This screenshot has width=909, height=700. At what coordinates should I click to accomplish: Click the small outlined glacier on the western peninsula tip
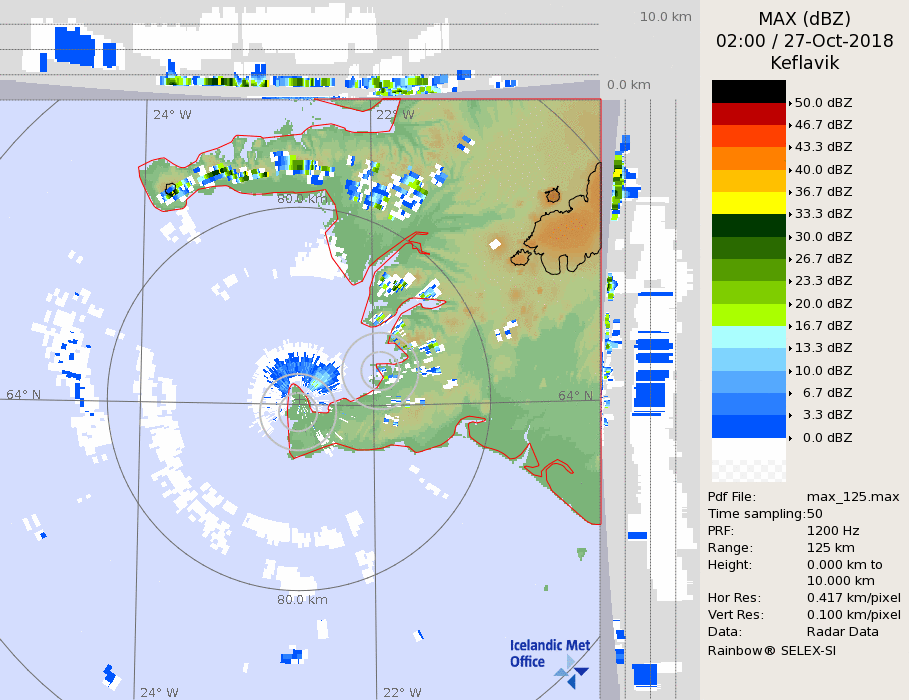[171, 188]
